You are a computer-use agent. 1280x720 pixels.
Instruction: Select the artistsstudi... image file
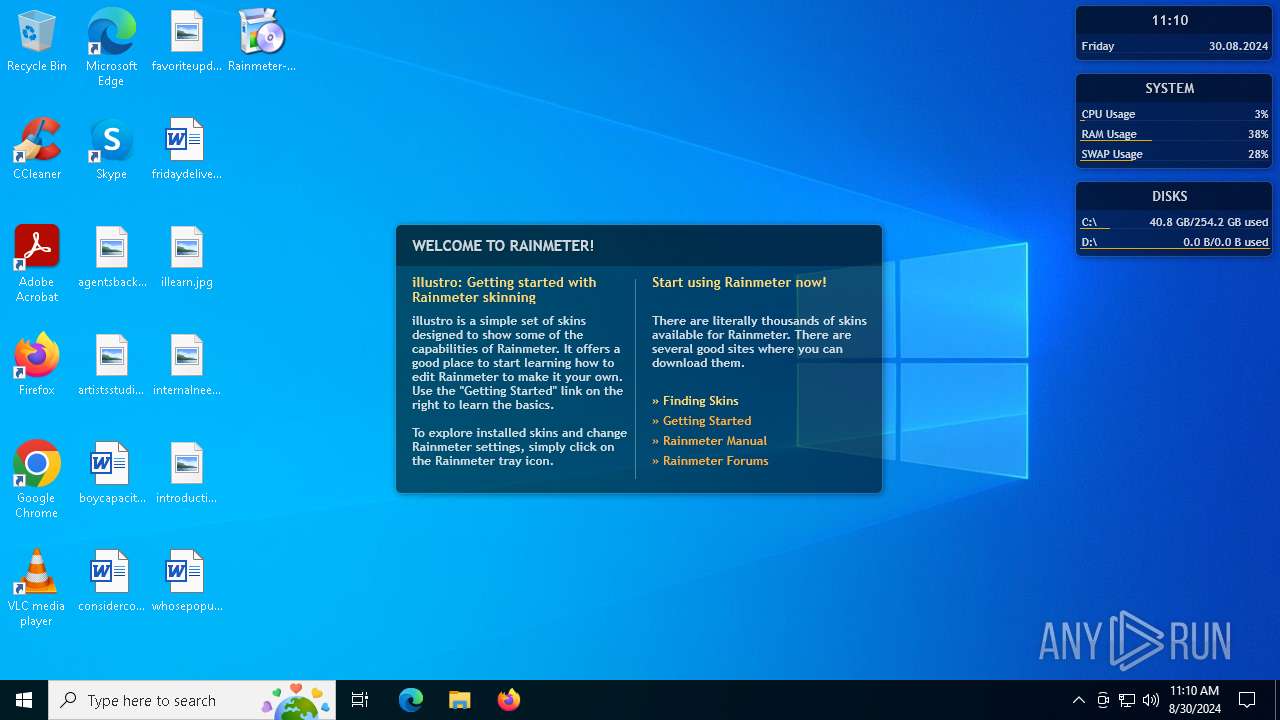coord(111,365)
